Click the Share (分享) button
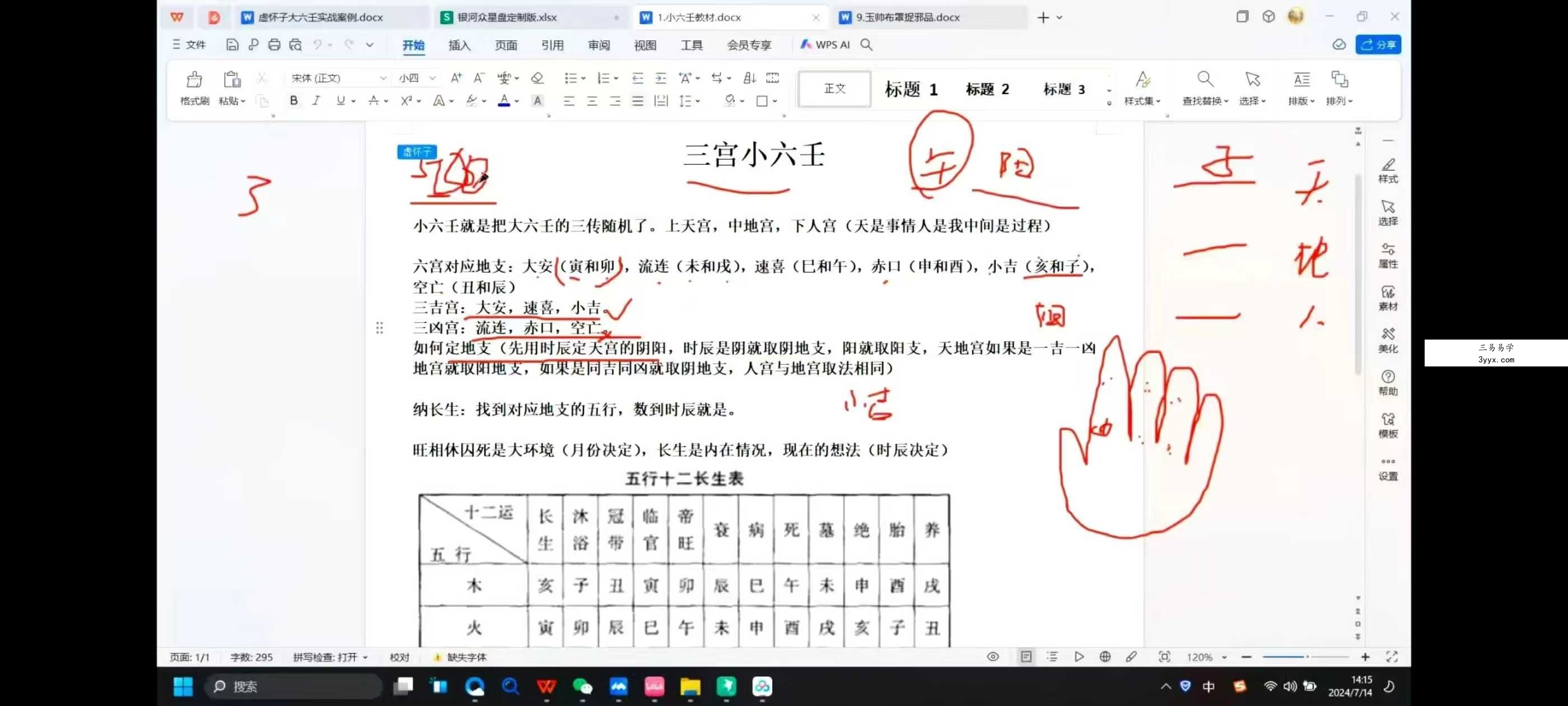This screenshot has height=706, width=1568. (x=1378, y=44)
